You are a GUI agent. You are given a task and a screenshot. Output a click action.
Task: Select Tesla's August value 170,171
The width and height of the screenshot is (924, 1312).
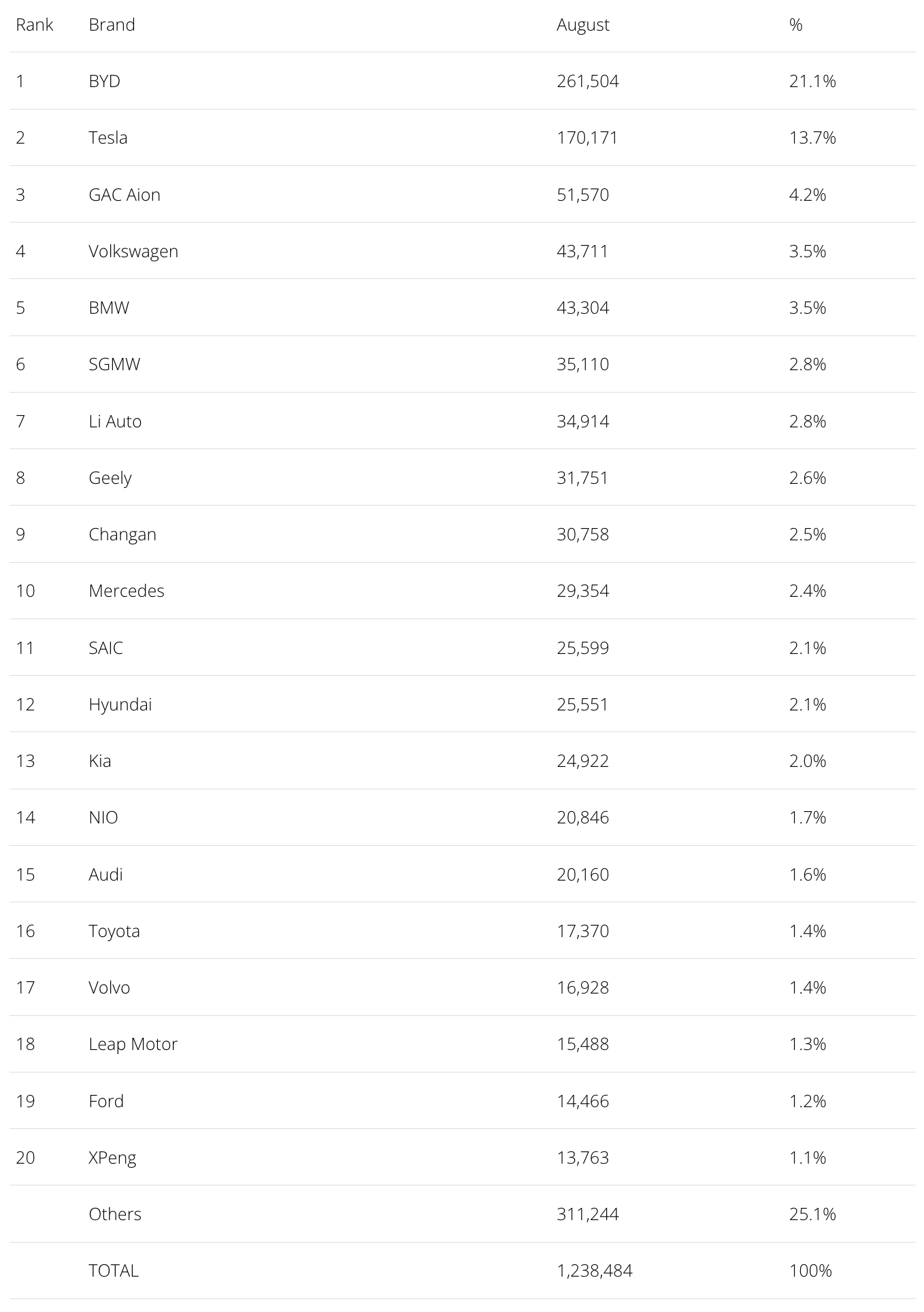[x=587, y=138]
